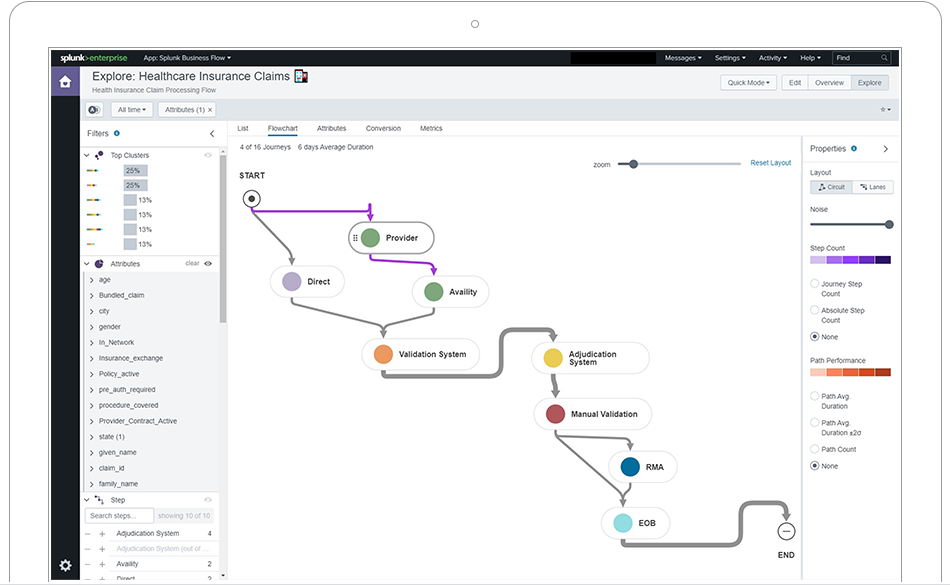Screen dimensions: 950x585
Task: Switch to the Conversion tab
Action: (383, 128)
